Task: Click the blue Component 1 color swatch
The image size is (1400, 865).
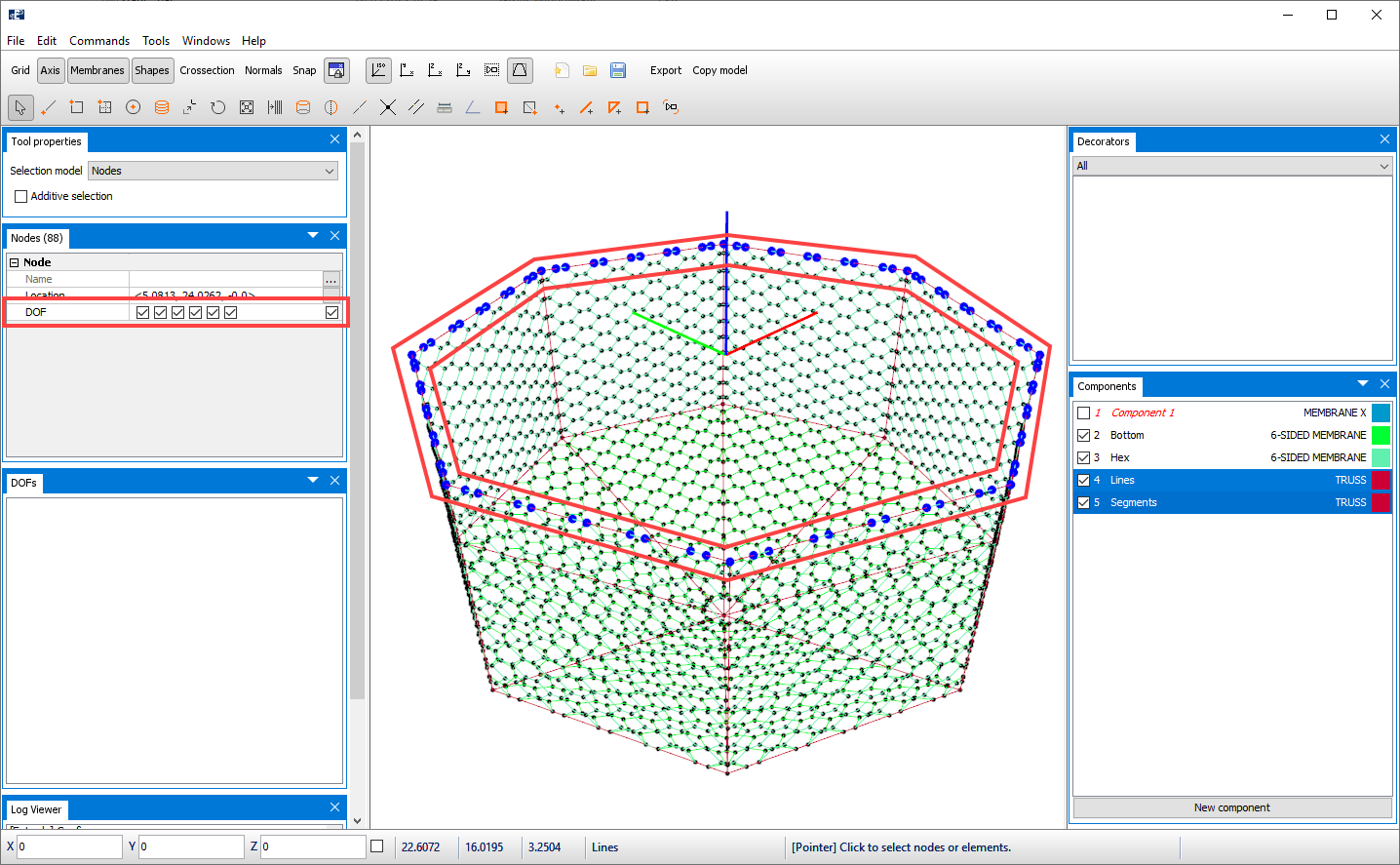Action: click(1381, 413)
